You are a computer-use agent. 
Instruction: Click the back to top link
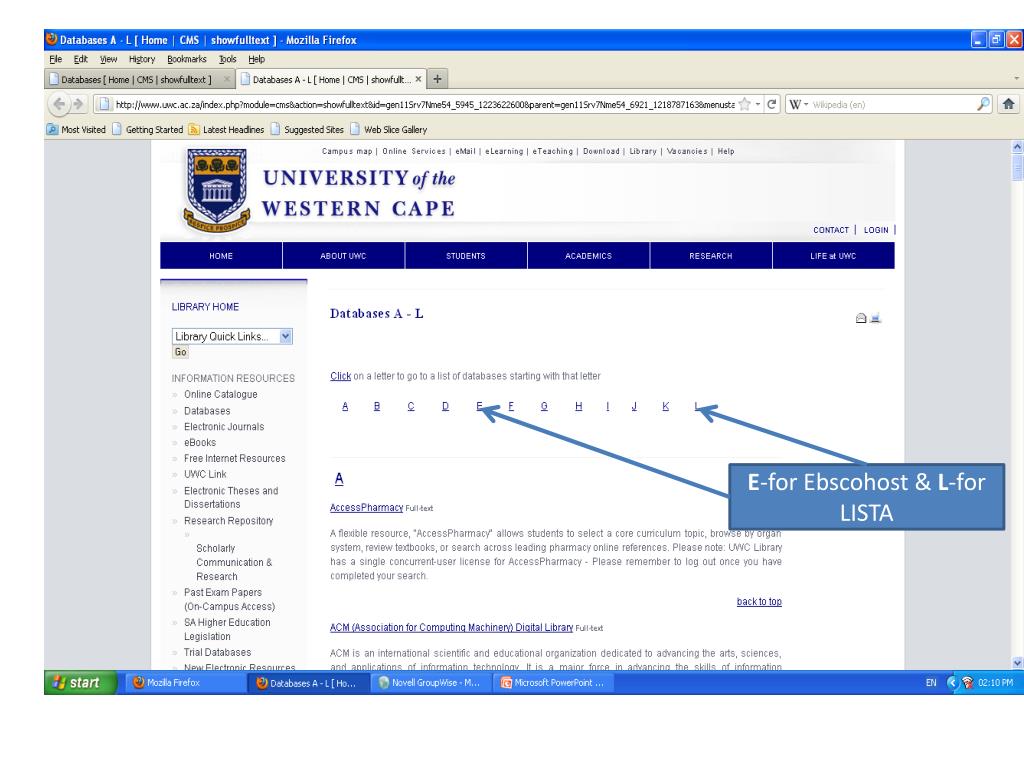coord(759,601)
